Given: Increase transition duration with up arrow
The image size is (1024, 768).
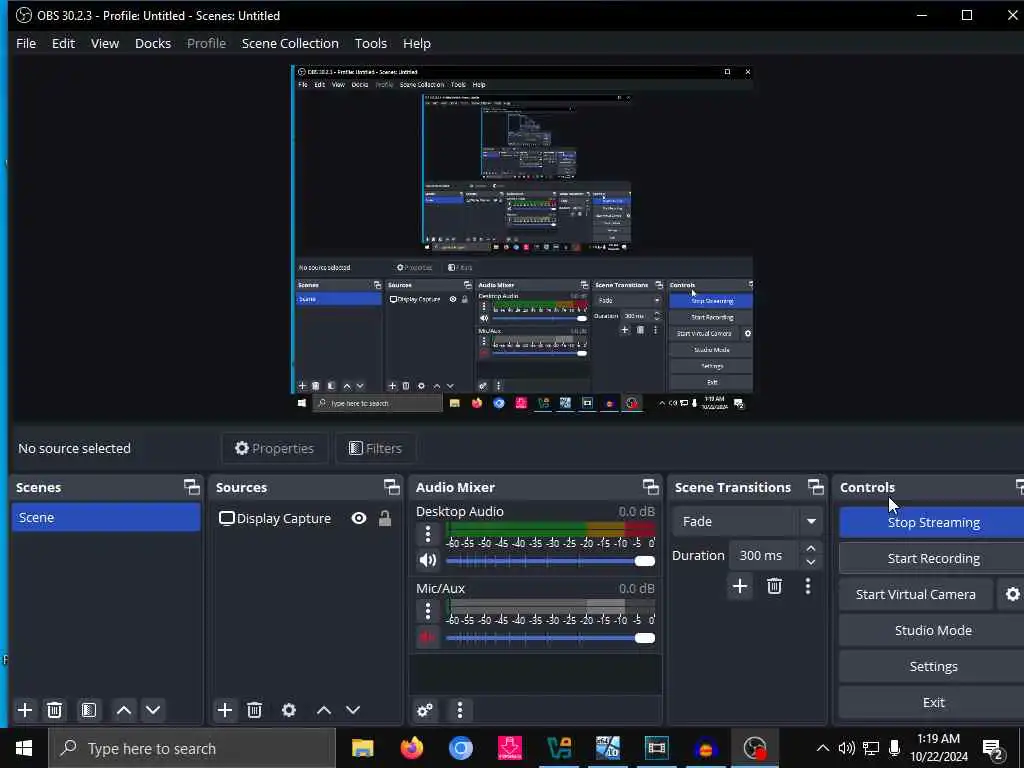Looking at the screenshot, I should (x=811, y=549).
